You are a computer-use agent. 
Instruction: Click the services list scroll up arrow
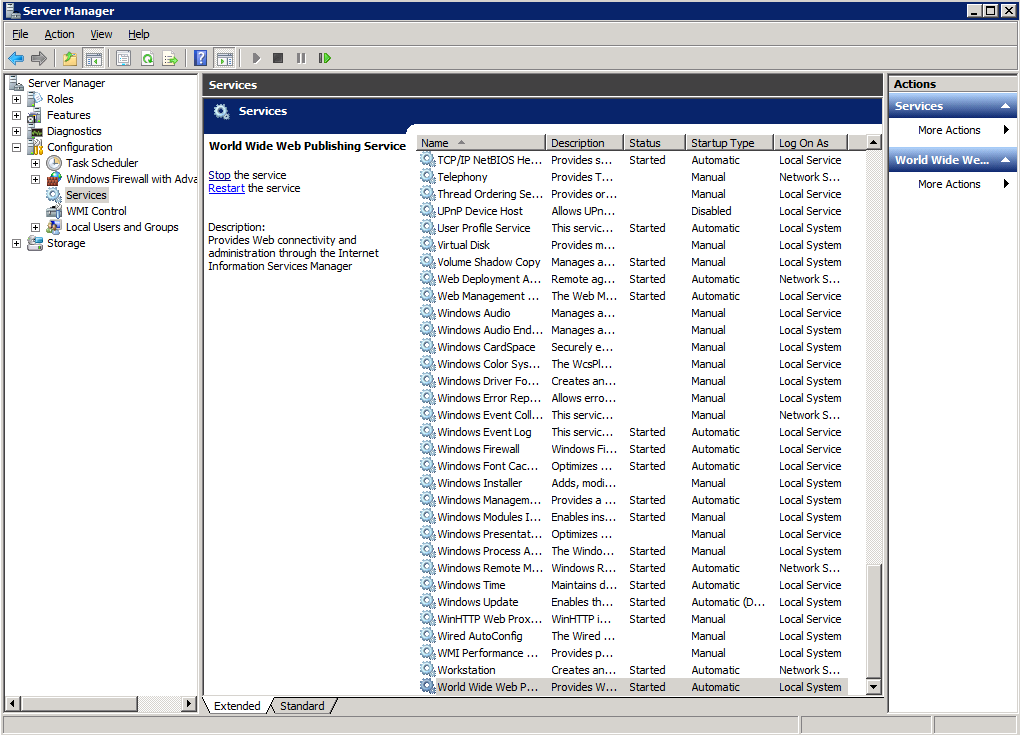[874, 142]
